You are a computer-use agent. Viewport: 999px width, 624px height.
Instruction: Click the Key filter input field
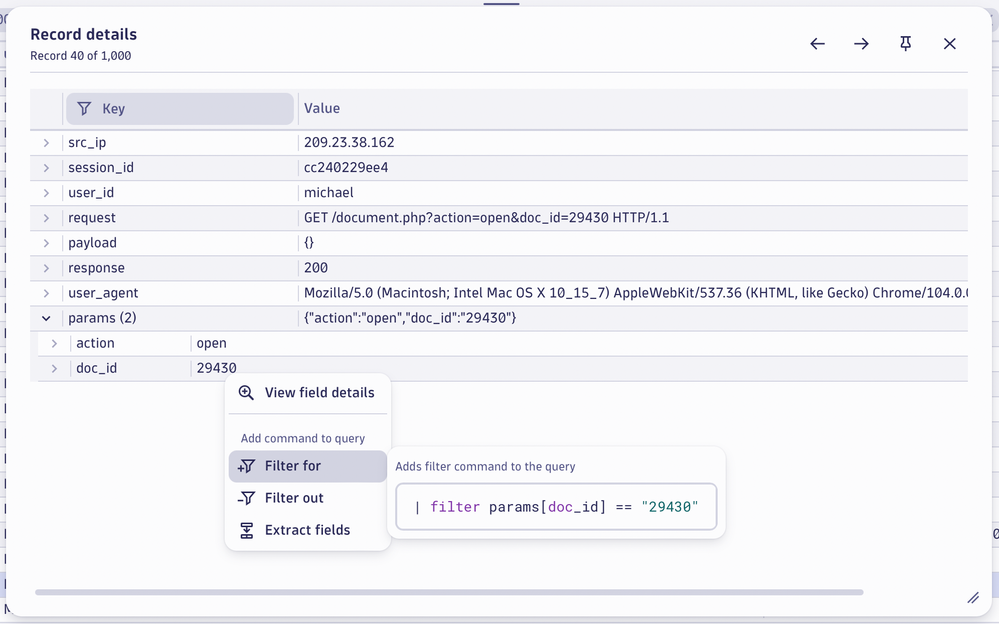click(x=190, y=109)
